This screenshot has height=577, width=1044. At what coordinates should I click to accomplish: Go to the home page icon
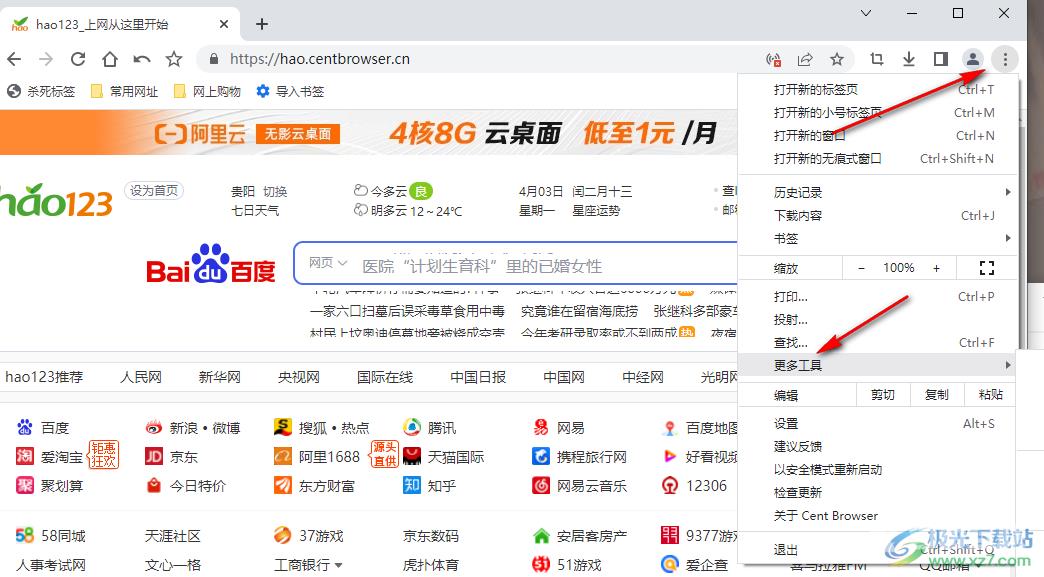pyautogui.click(x=110, y=59)
